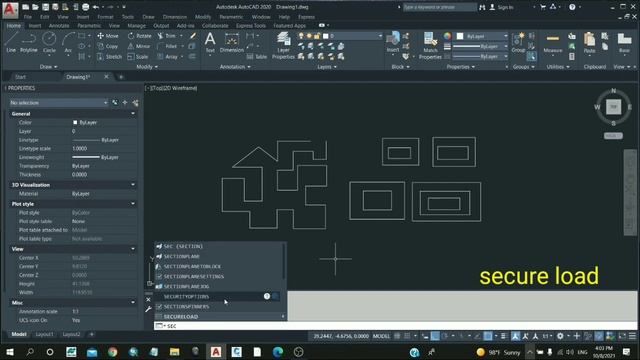Add a new drawing tab with plus button
640x360 pixels.
coord(121,77)
